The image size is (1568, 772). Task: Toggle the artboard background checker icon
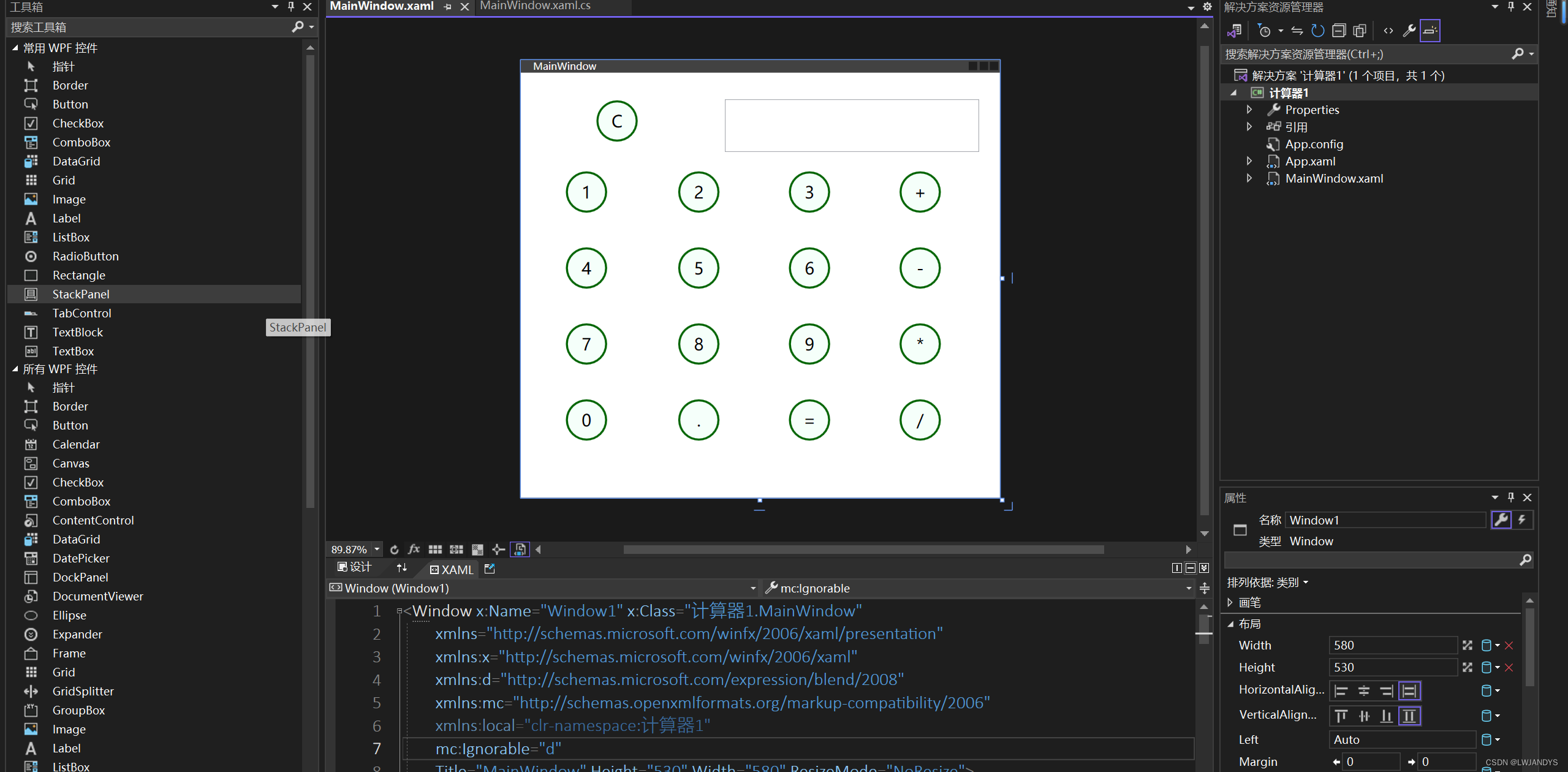click(478, 550)
